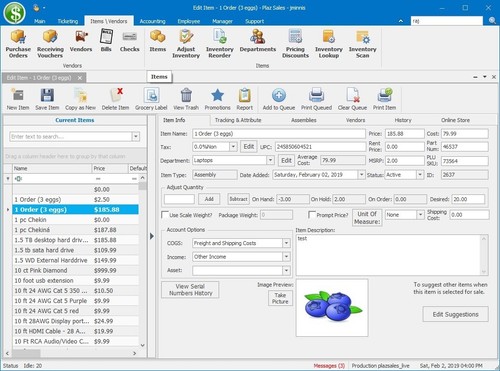
Task: Open the Tax dropdown
Action: coord(233,147)
